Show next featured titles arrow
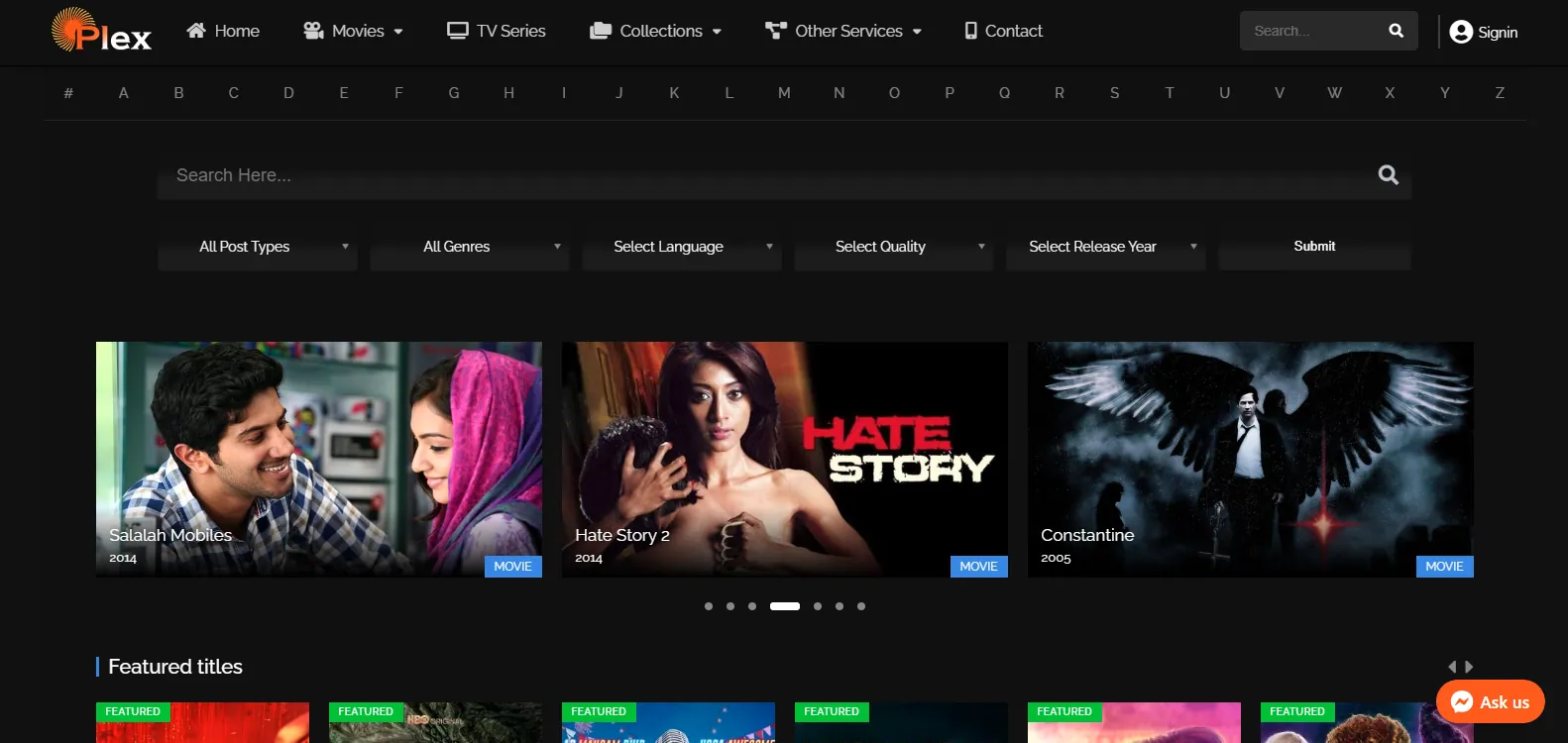 point(1469,667)
